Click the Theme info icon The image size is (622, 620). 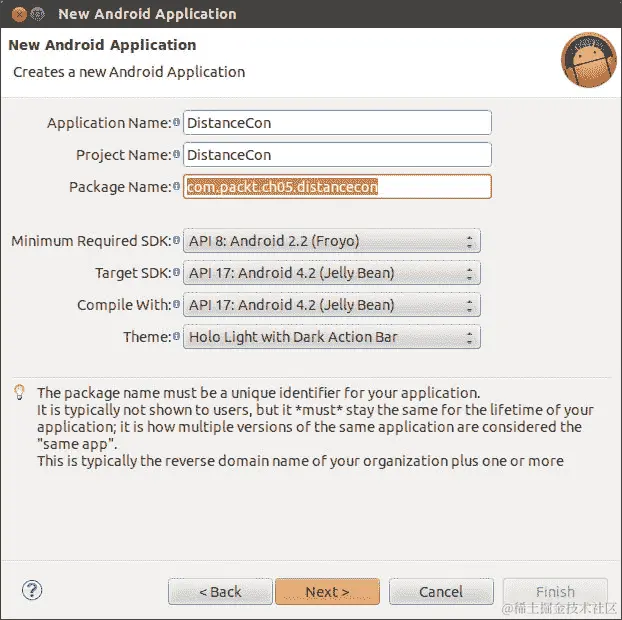[177, 336]
